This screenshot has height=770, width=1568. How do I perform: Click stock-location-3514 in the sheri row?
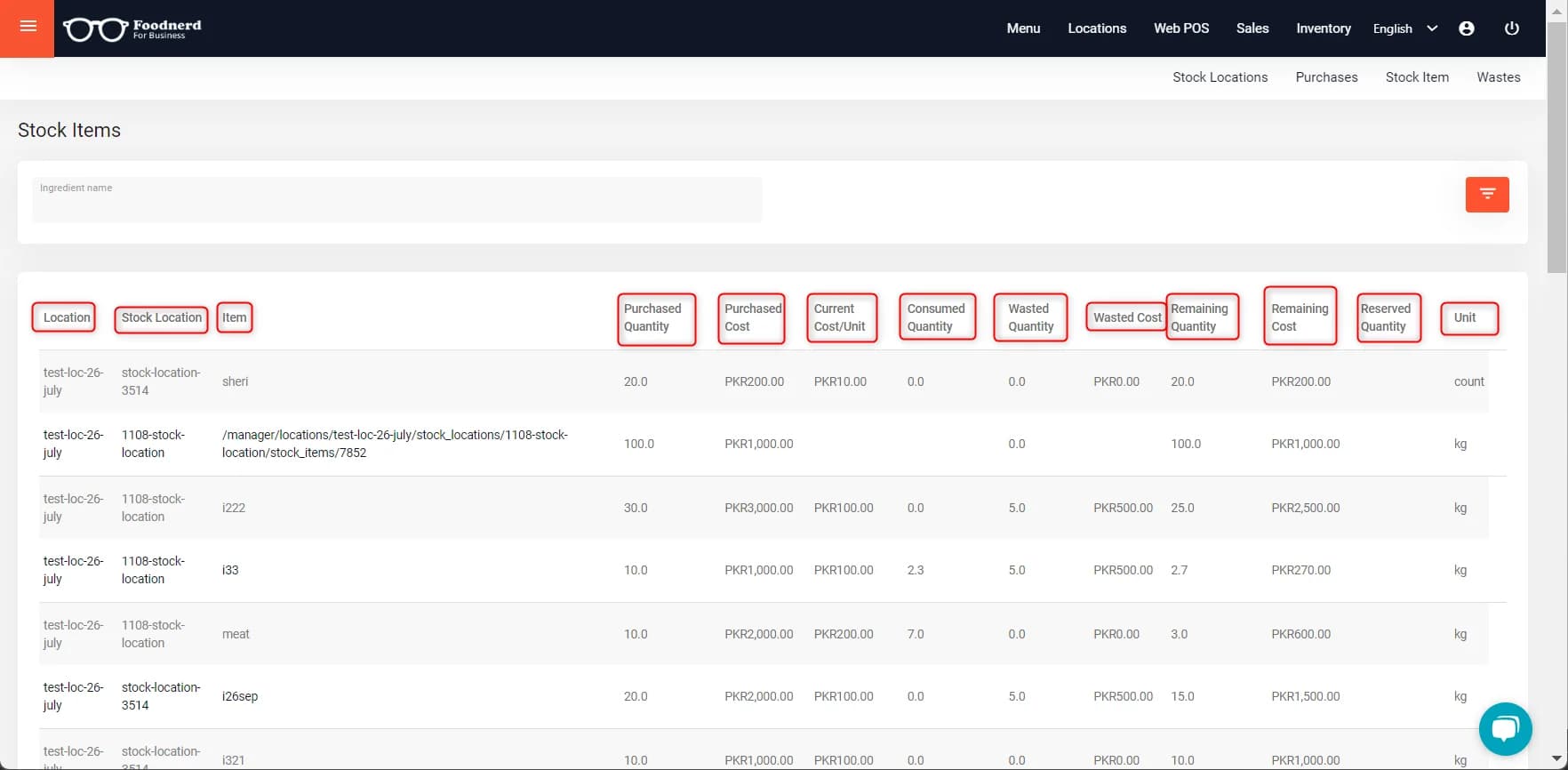point(161,381)
